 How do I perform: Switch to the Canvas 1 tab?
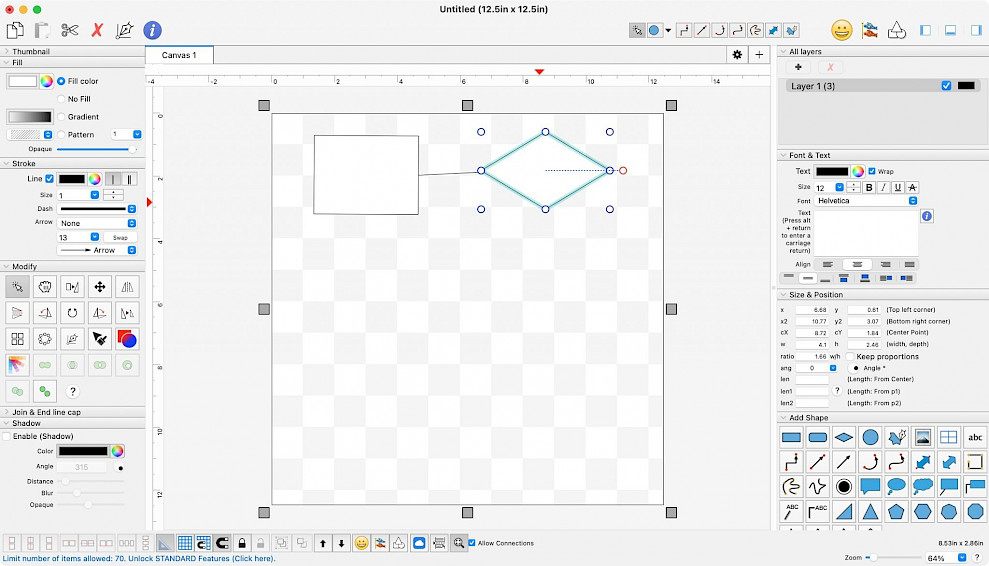coord(179,55)
